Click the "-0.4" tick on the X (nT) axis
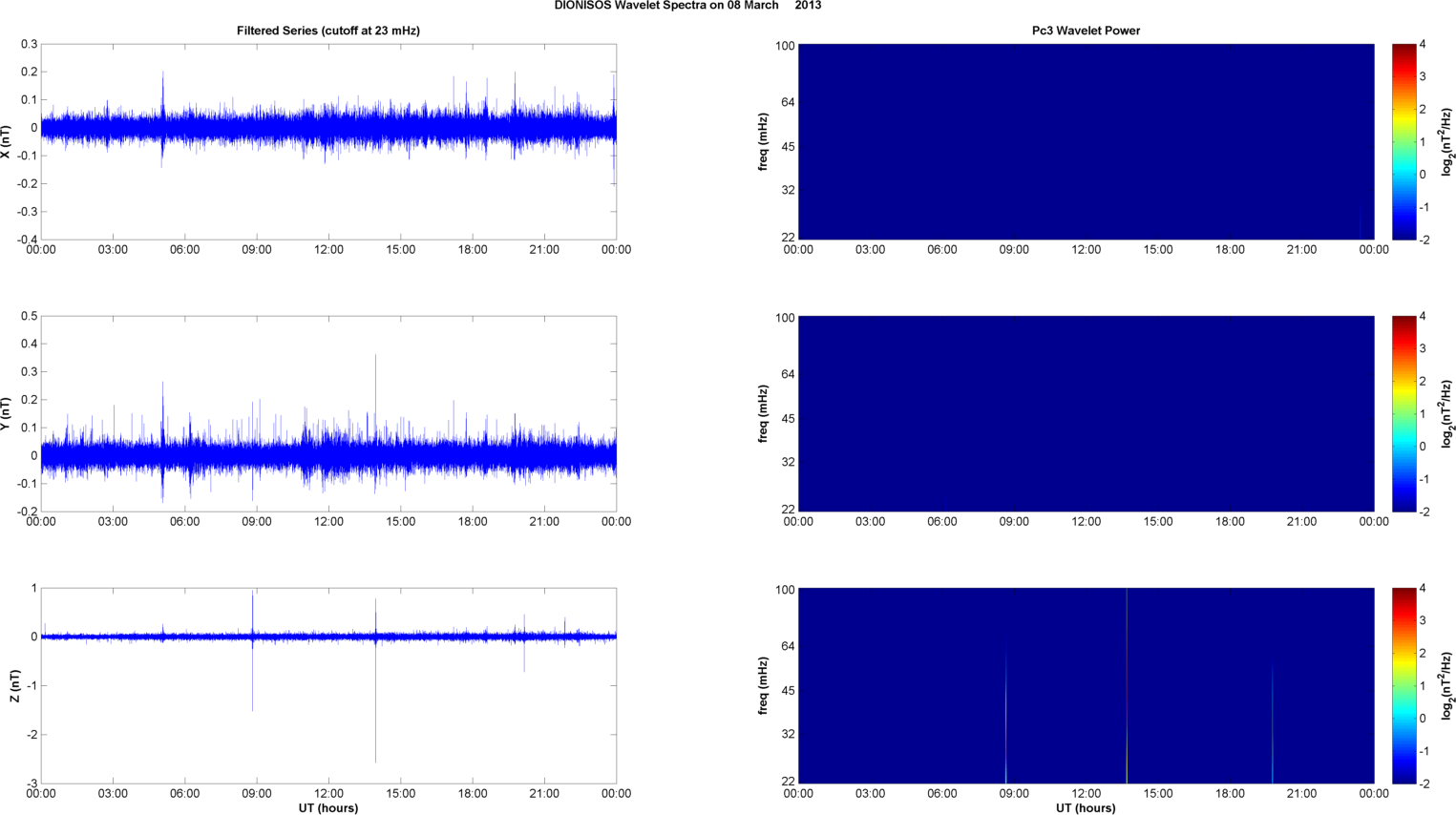This screenshot has height=815, width=1456. click(x=27, y=240)
